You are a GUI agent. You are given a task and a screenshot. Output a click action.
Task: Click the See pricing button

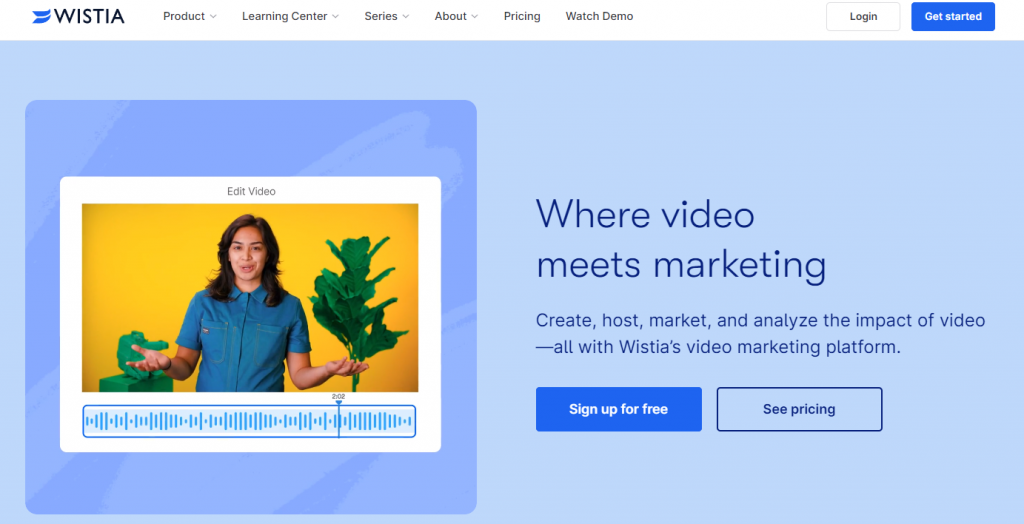tap(799, 409)
